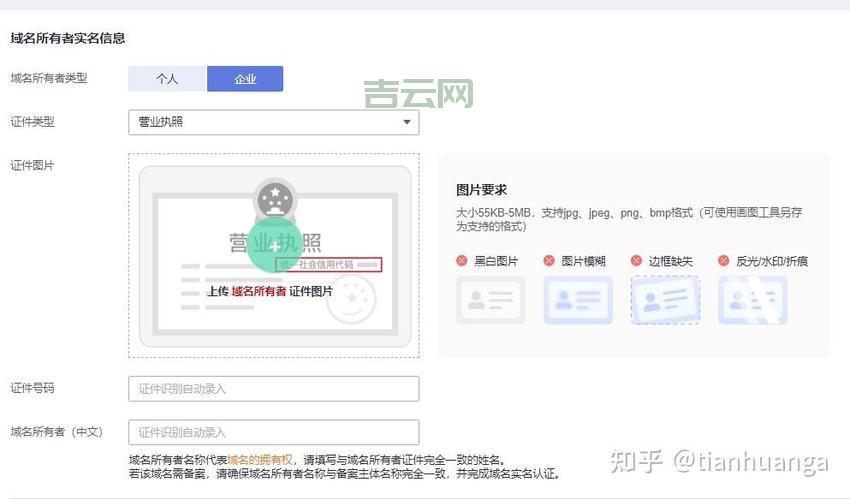The height and width of the screenshot is (500, 850).
Task: Click the 证件图片 label
Action: [x=33, y=165]
